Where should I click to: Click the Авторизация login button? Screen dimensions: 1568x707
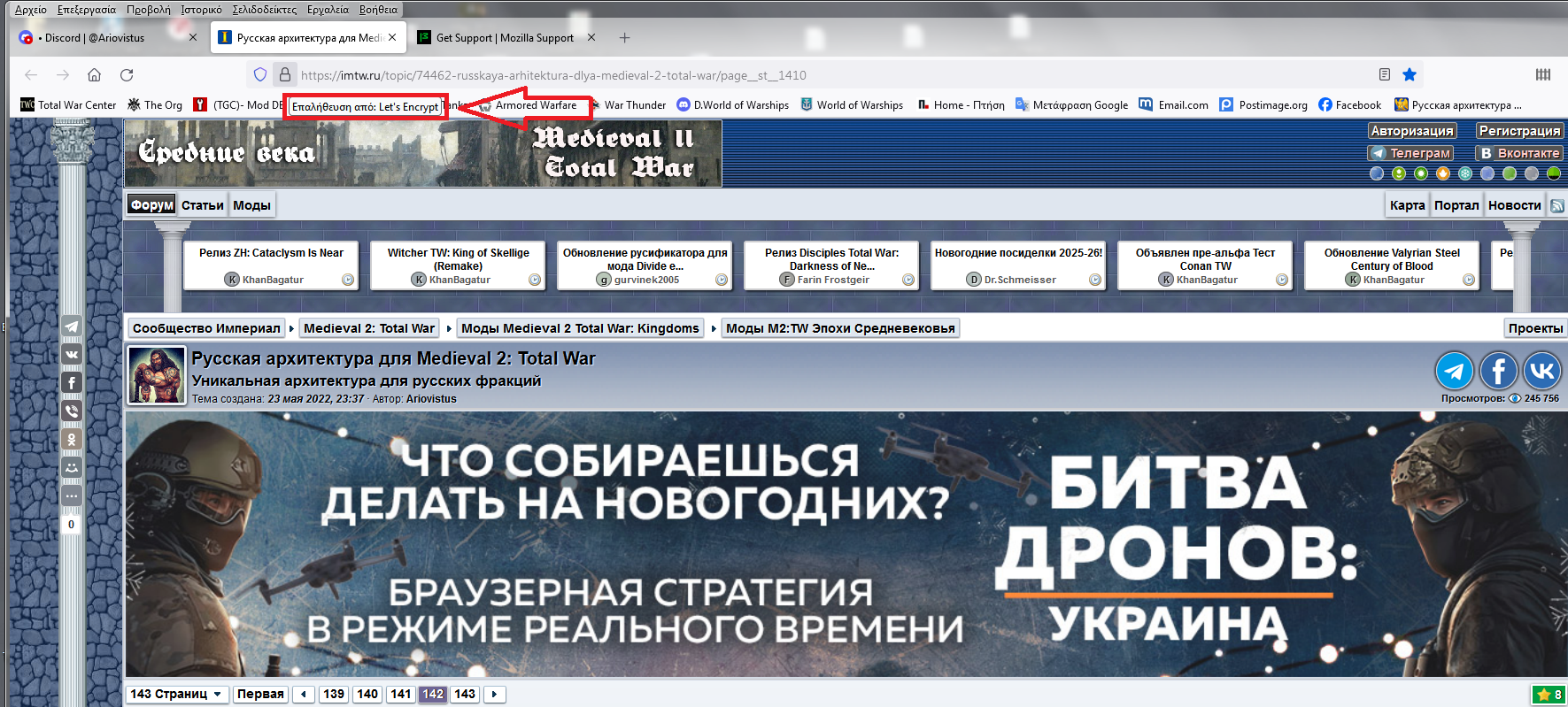tap(1411, 131)
